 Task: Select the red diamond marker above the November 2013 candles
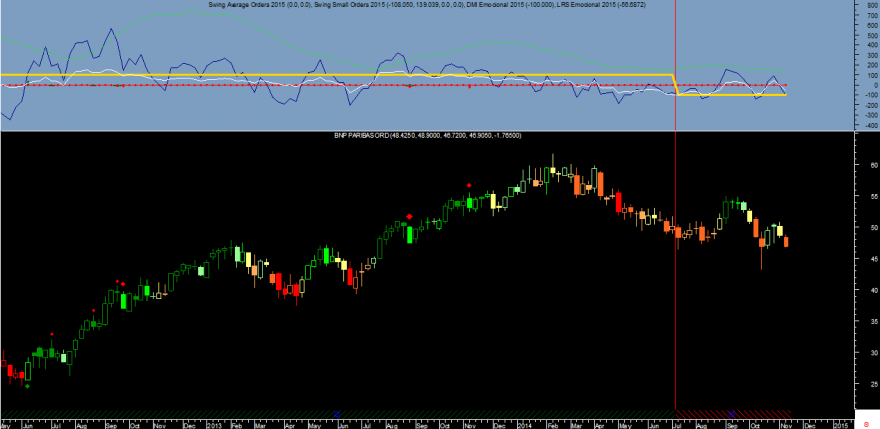(x=469, y=185)
